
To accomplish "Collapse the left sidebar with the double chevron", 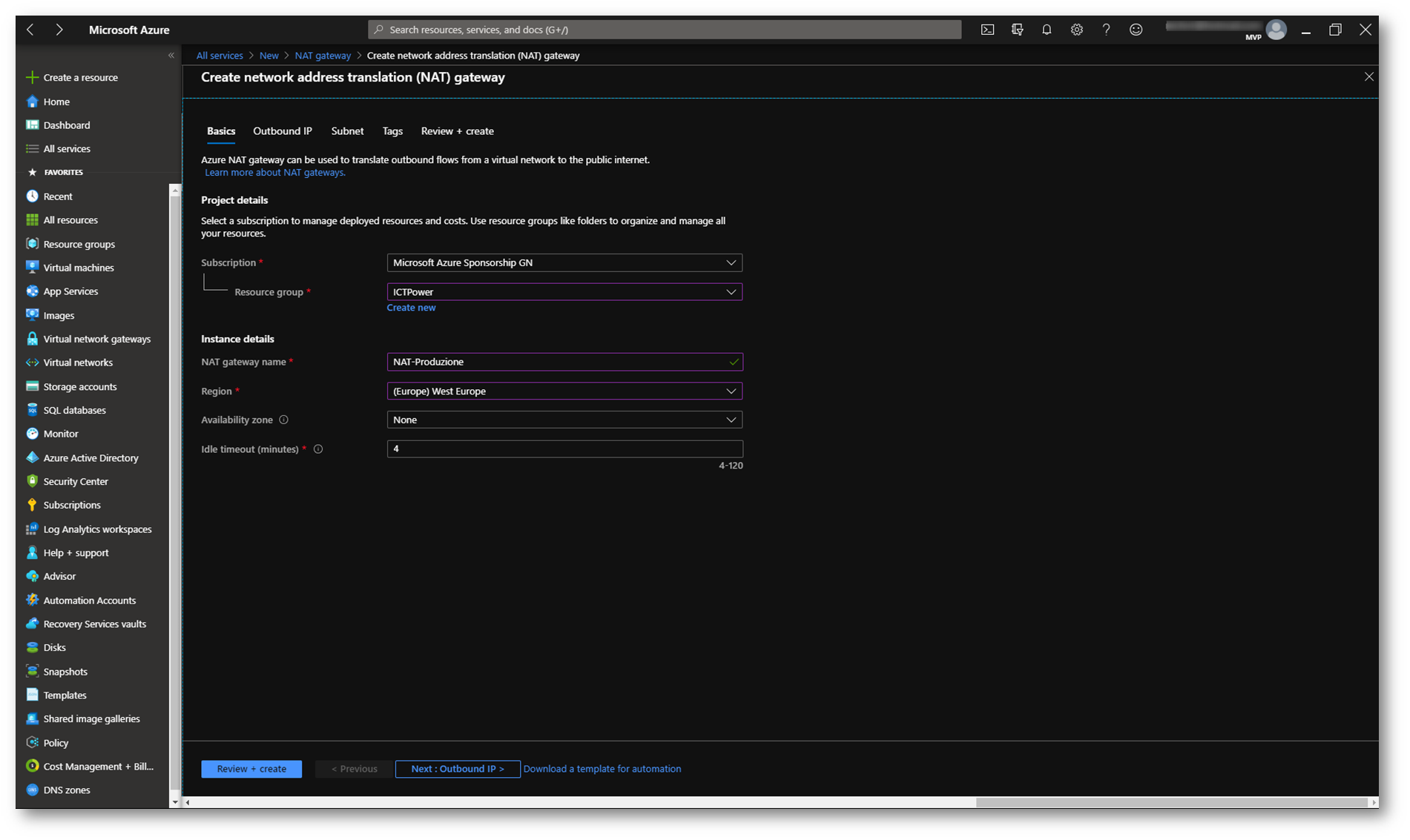I will pyautogui.click(x=171, y=56).
